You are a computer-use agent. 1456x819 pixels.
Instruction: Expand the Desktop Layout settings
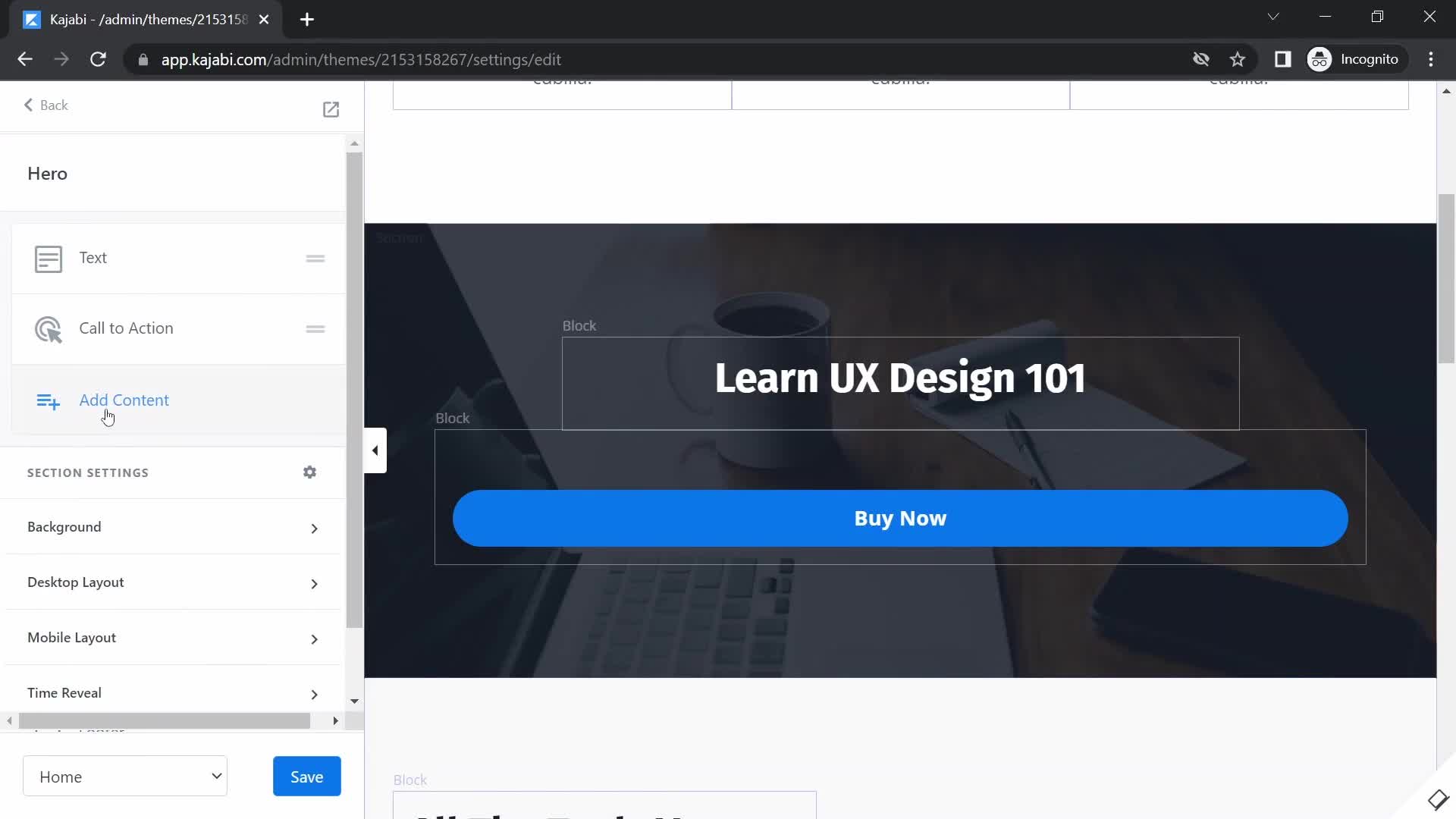click(x=173, y=582)
